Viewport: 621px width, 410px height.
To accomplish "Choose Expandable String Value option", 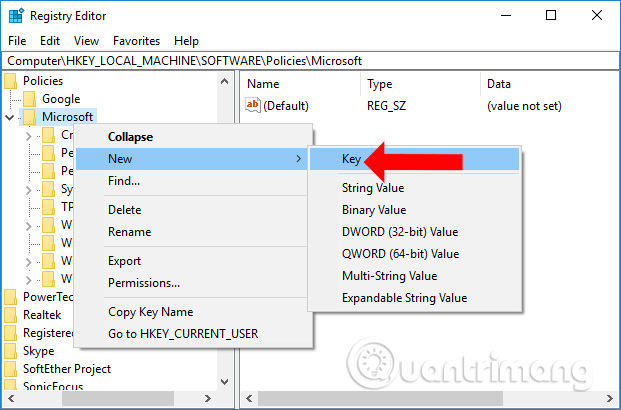I will tap(404, 297).
